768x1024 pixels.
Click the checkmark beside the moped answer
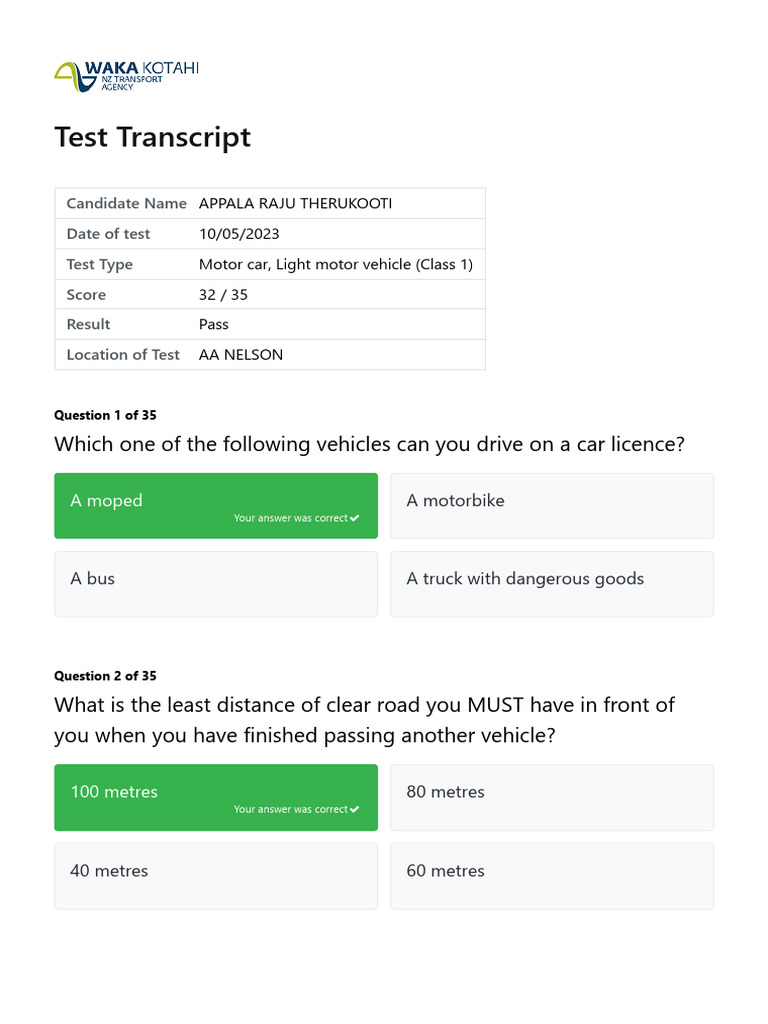355,518
